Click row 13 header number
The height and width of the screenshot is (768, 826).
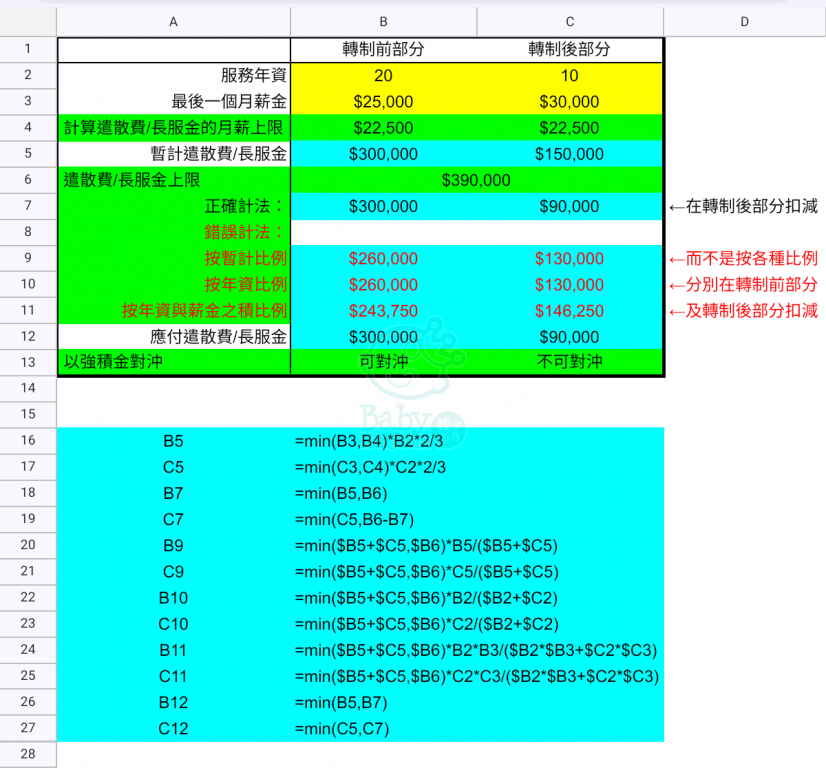tap(28, 362)
